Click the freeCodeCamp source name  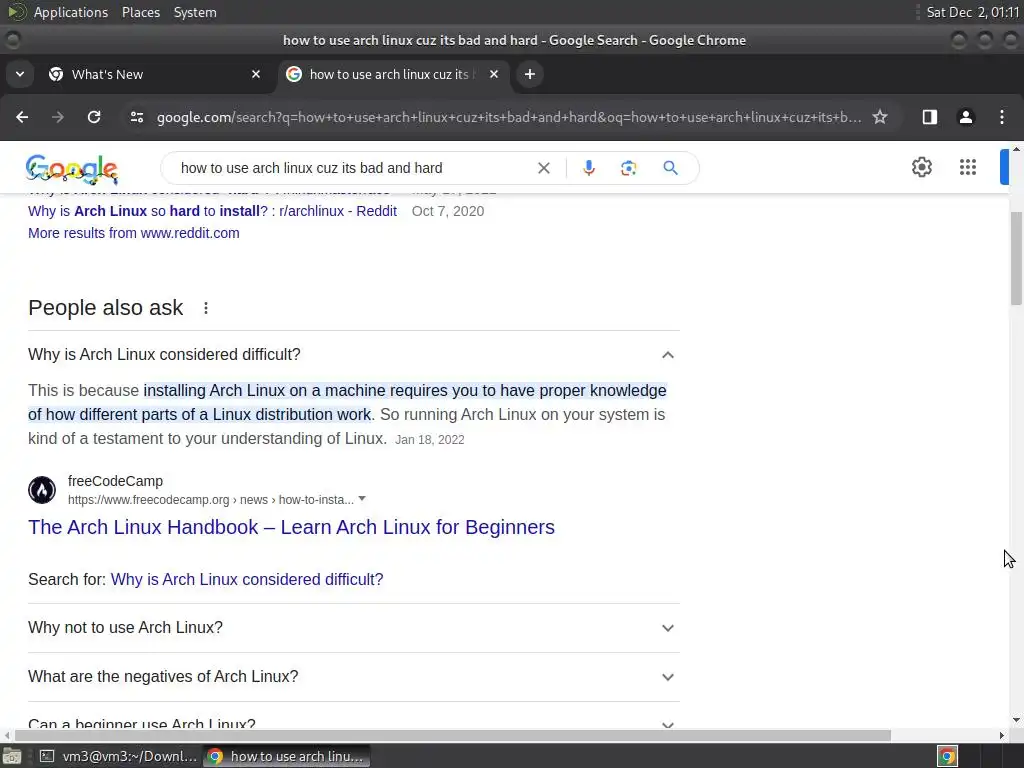coord(116,481)
